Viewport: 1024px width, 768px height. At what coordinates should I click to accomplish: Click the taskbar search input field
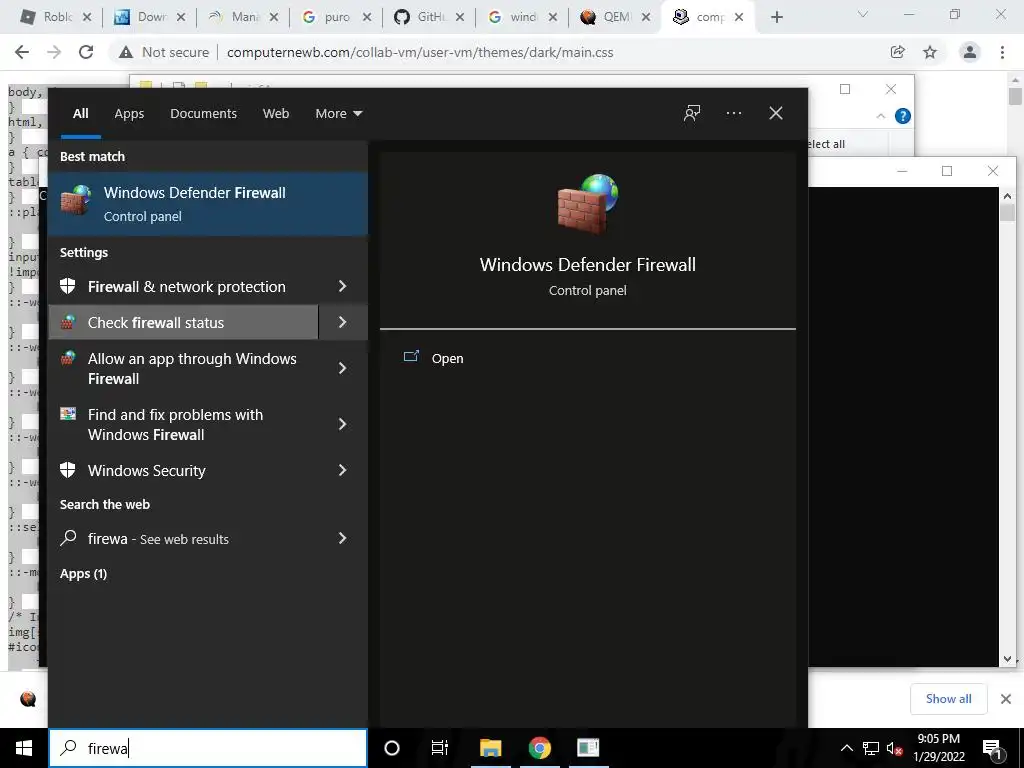(x=208, y=748)
